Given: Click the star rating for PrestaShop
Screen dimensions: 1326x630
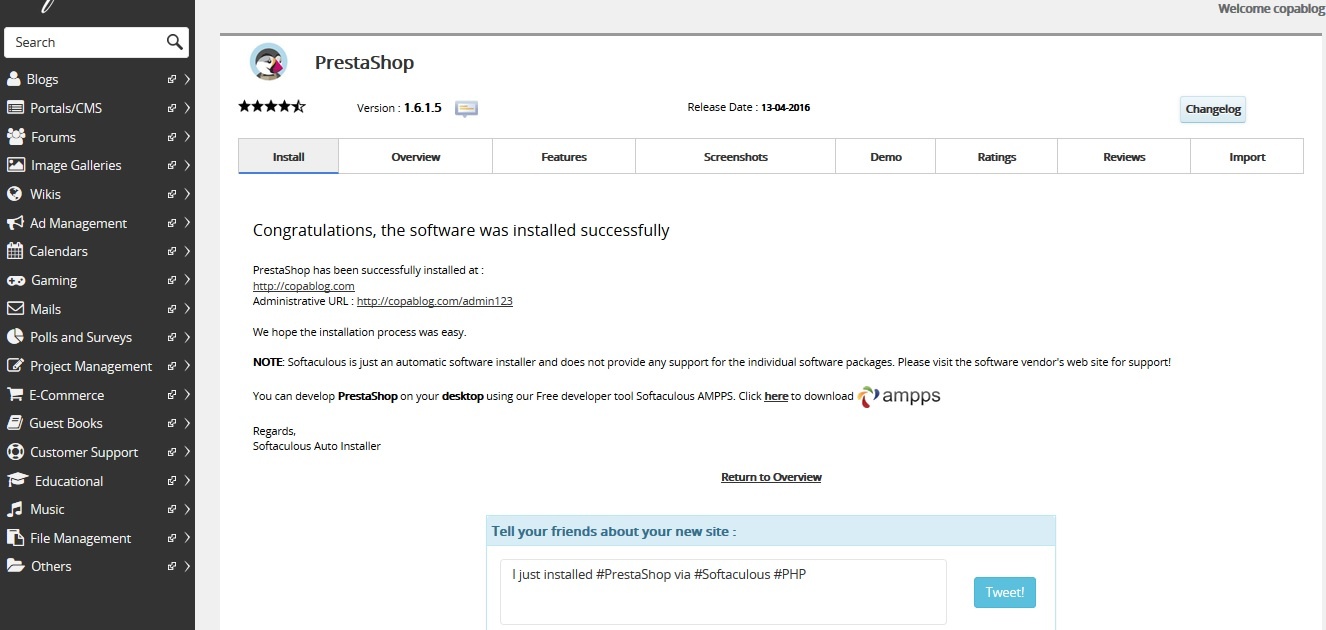Looking at the screenshot, I should (x=272, y=106).
